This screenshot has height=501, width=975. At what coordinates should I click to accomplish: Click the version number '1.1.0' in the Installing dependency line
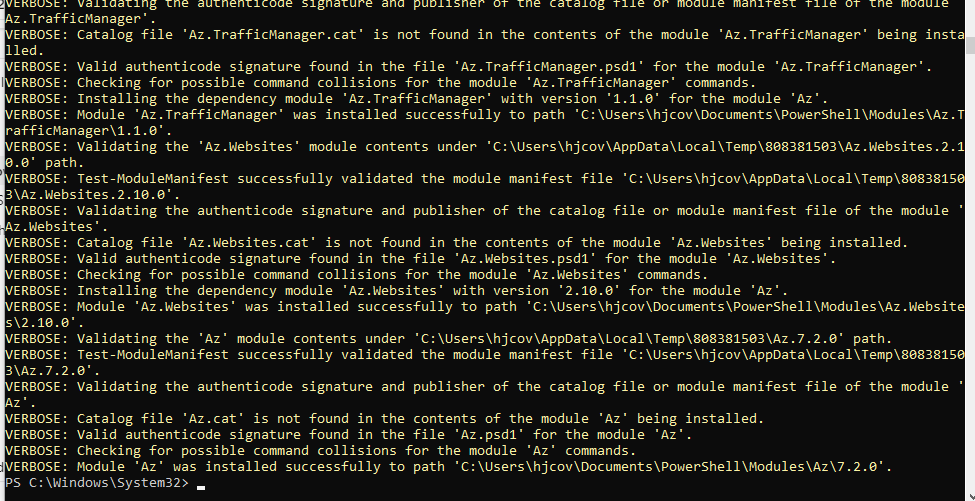[x=631, y=99]
